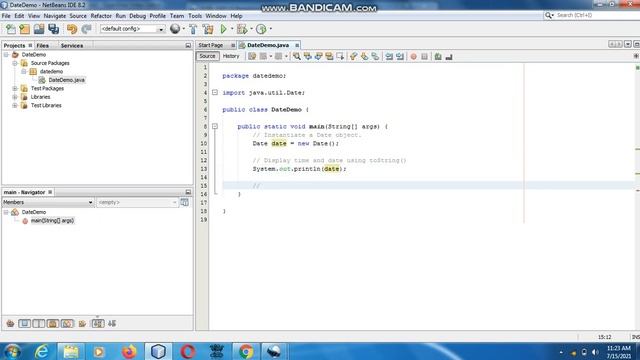Click the Start Macro Recording red icon
640x360 pixels.
pos(413,56)
